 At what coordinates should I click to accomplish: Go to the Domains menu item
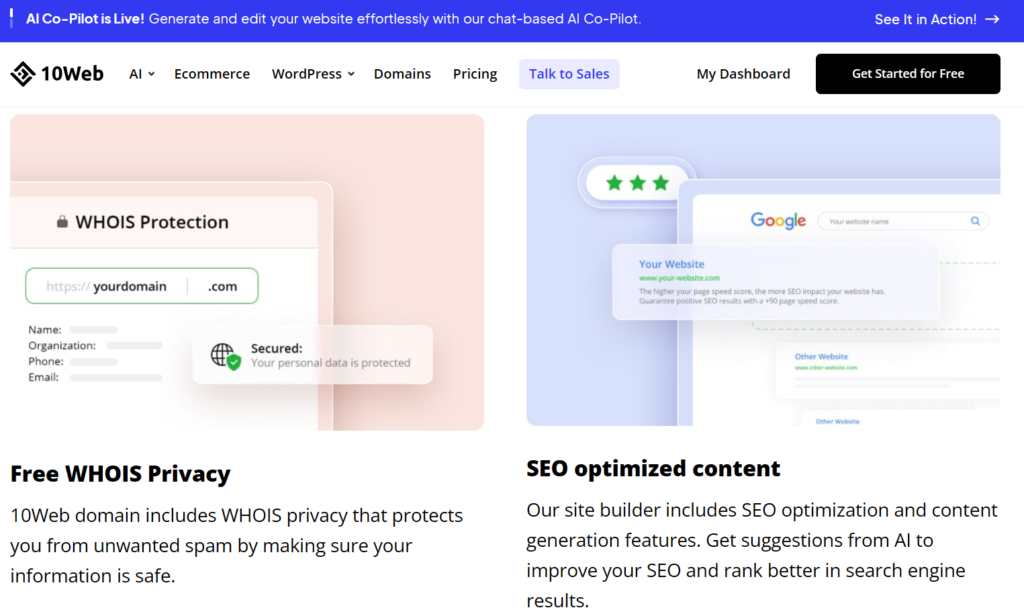(402, 74)
